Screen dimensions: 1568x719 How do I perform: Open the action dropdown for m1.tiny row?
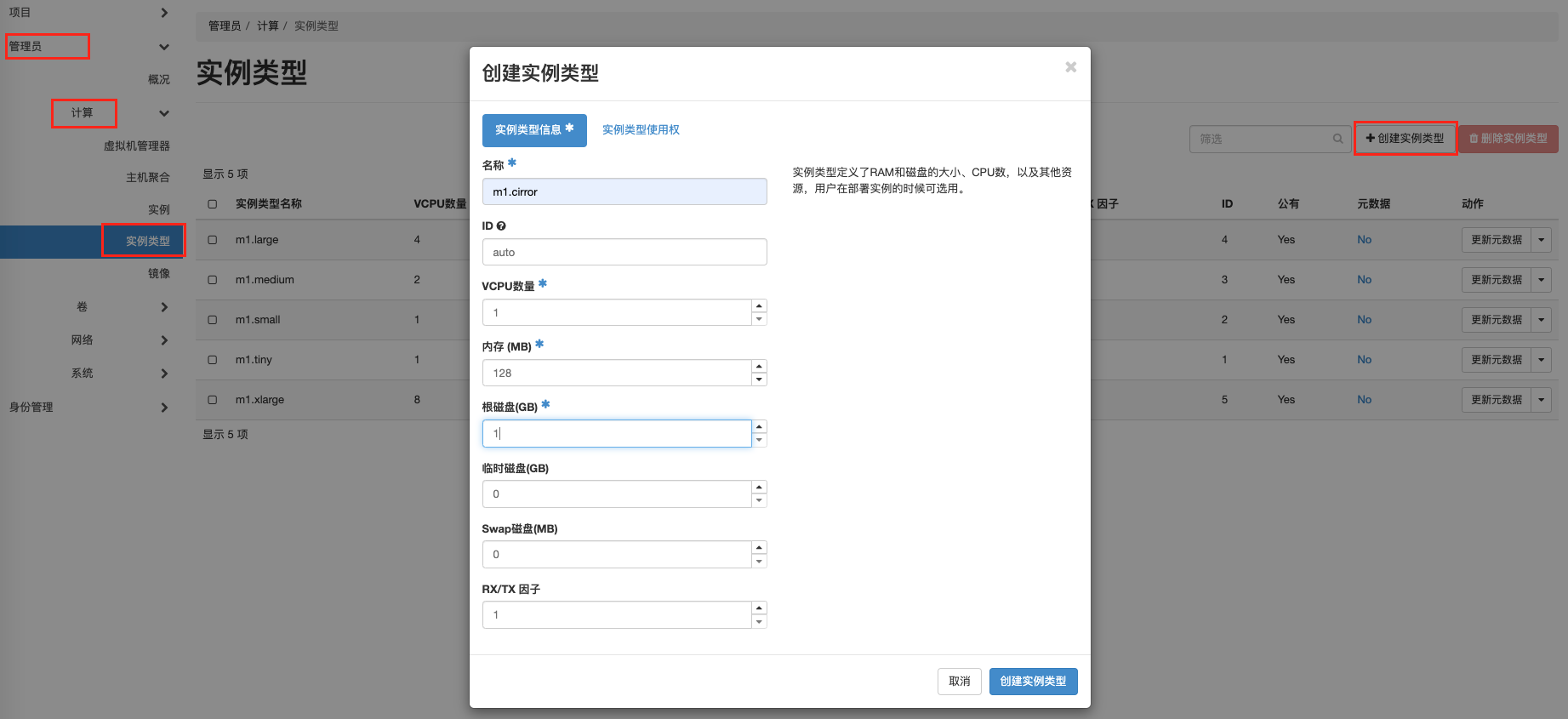point(1541,360)
